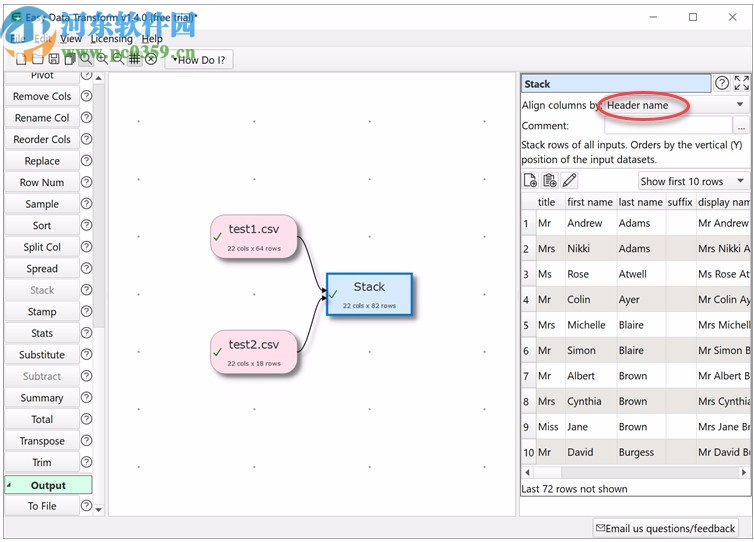Open help icon in Stack panel header

click(722, 83)
